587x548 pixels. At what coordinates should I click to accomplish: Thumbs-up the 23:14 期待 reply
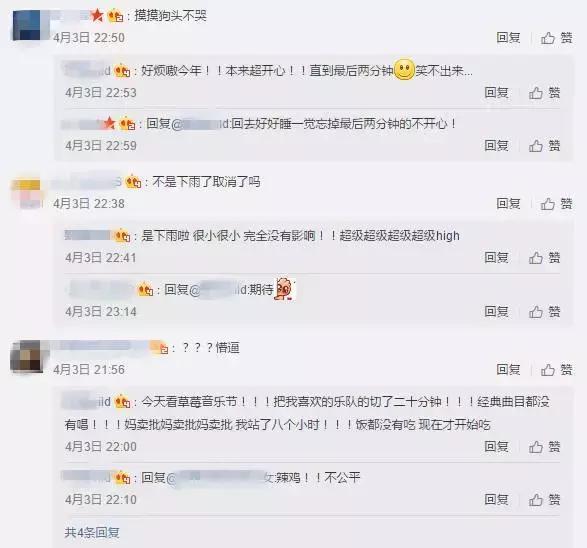[x=544, y=312]
